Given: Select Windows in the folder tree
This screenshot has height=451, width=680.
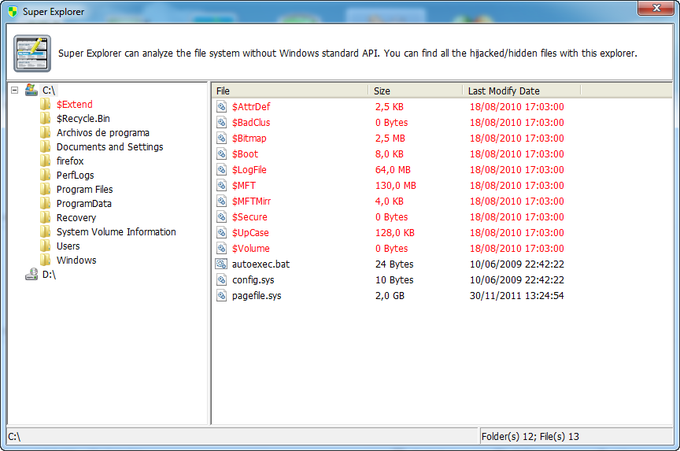Looking at the screenshot, I should pos(76,260).
